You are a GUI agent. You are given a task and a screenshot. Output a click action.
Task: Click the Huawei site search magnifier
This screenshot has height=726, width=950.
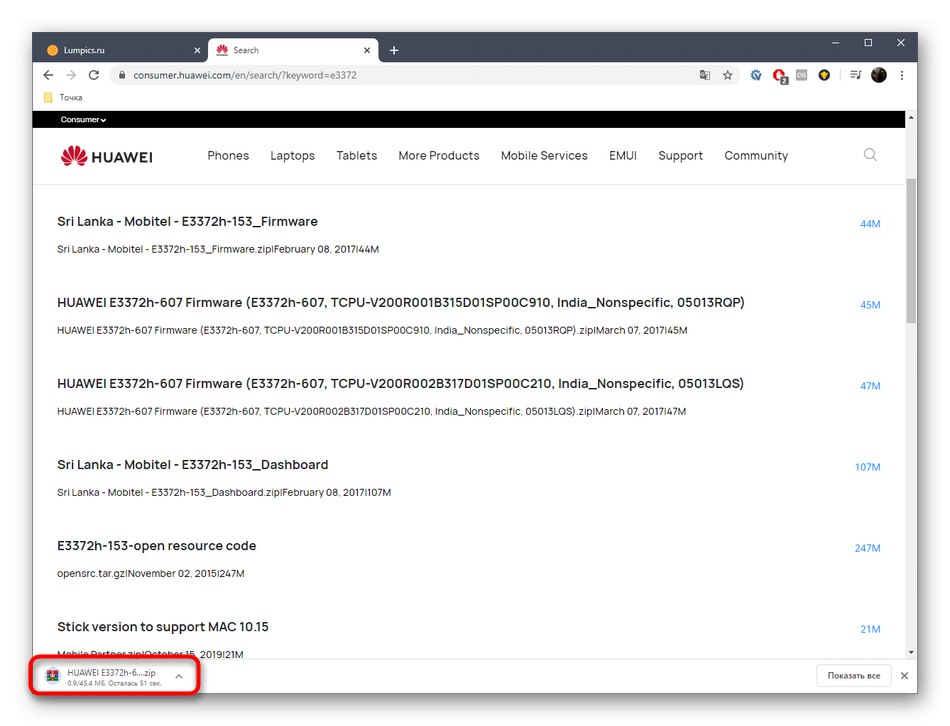click(870, 155)
